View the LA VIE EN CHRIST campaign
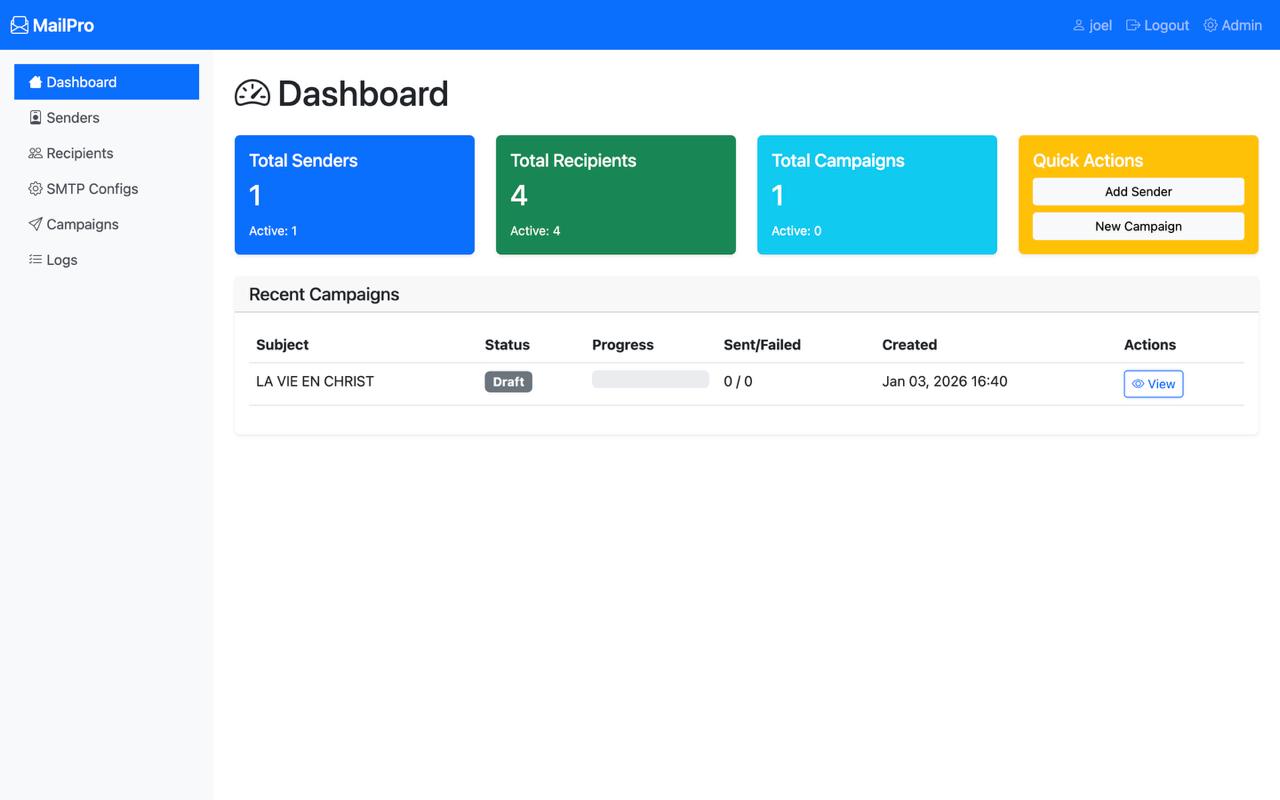 tap(1153, 384)
